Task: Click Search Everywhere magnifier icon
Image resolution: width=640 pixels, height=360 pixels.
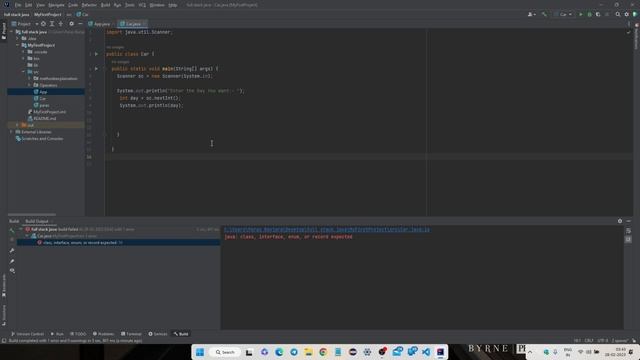Action: coord(618,14)
